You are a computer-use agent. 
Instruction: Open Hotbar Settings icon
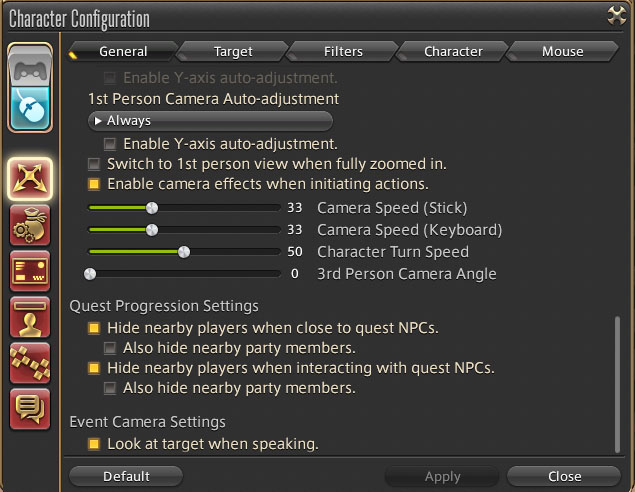click(x=30, y=362)
